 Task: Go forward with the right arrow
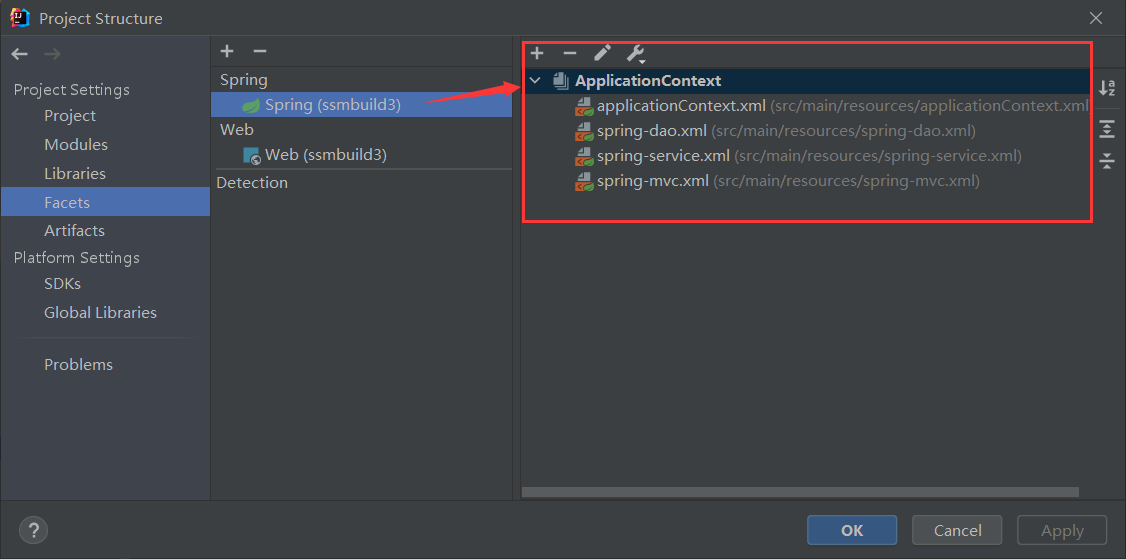(52, 54)
